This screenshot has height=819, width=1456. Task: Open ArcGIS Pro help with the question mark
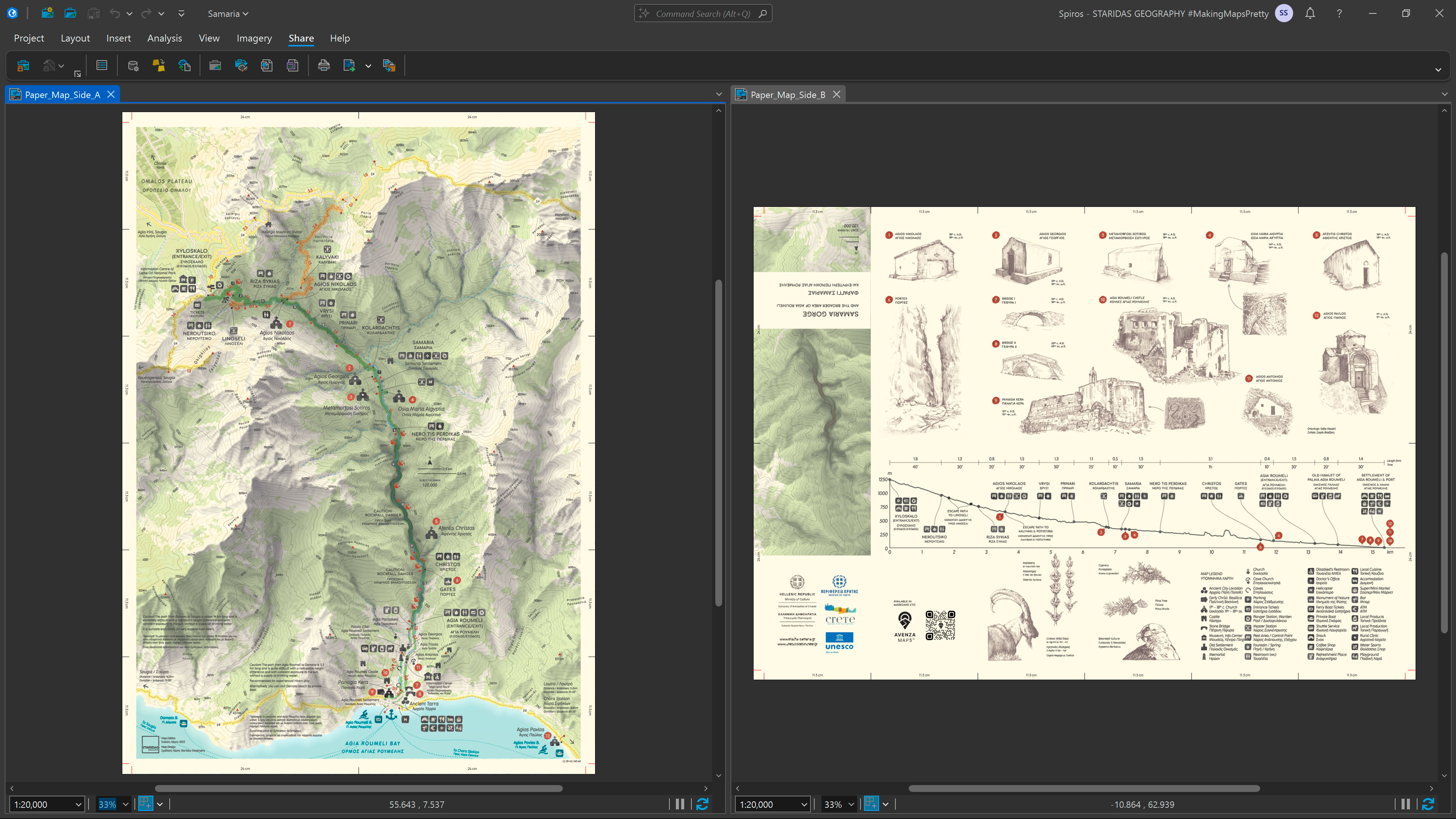[1339, 13]
